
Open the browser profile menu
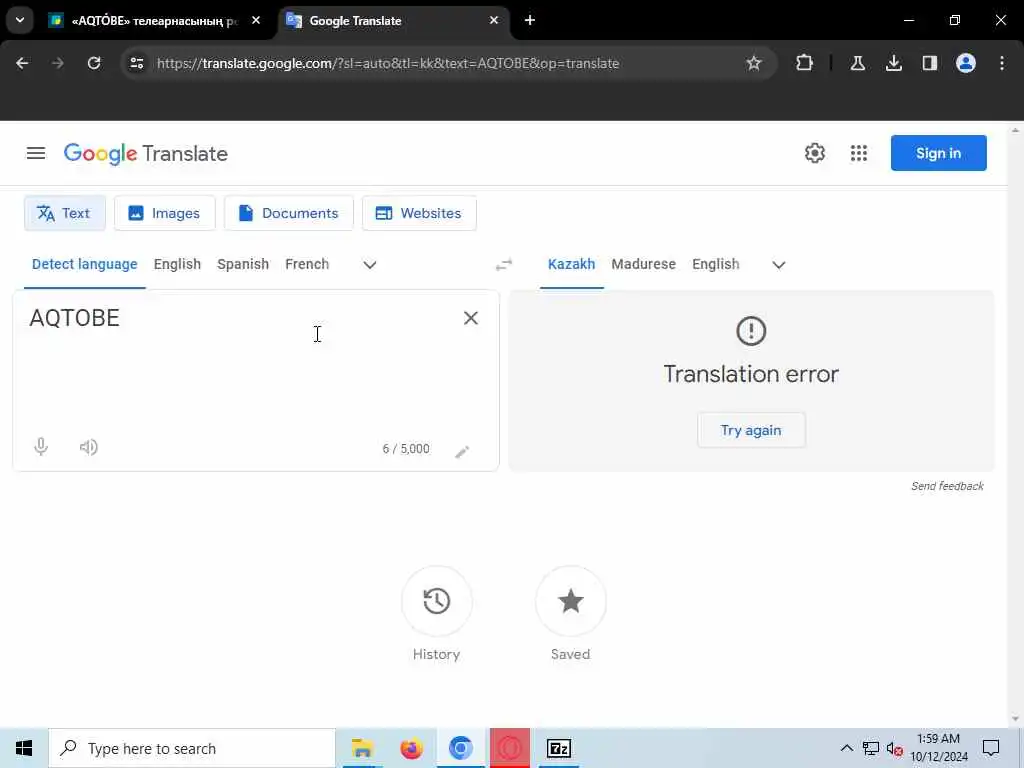tap(966, 63)
